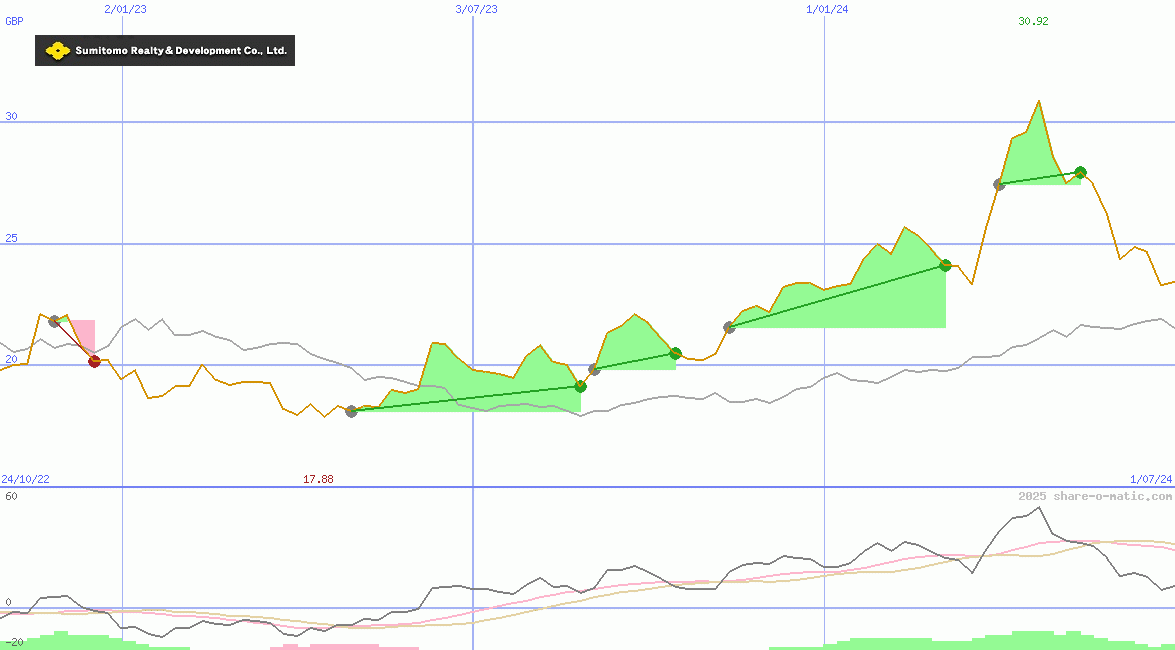Click the 30.92 high price label
The width and height of the screenshot is (1175, 650).
[x=1033, y=21]
